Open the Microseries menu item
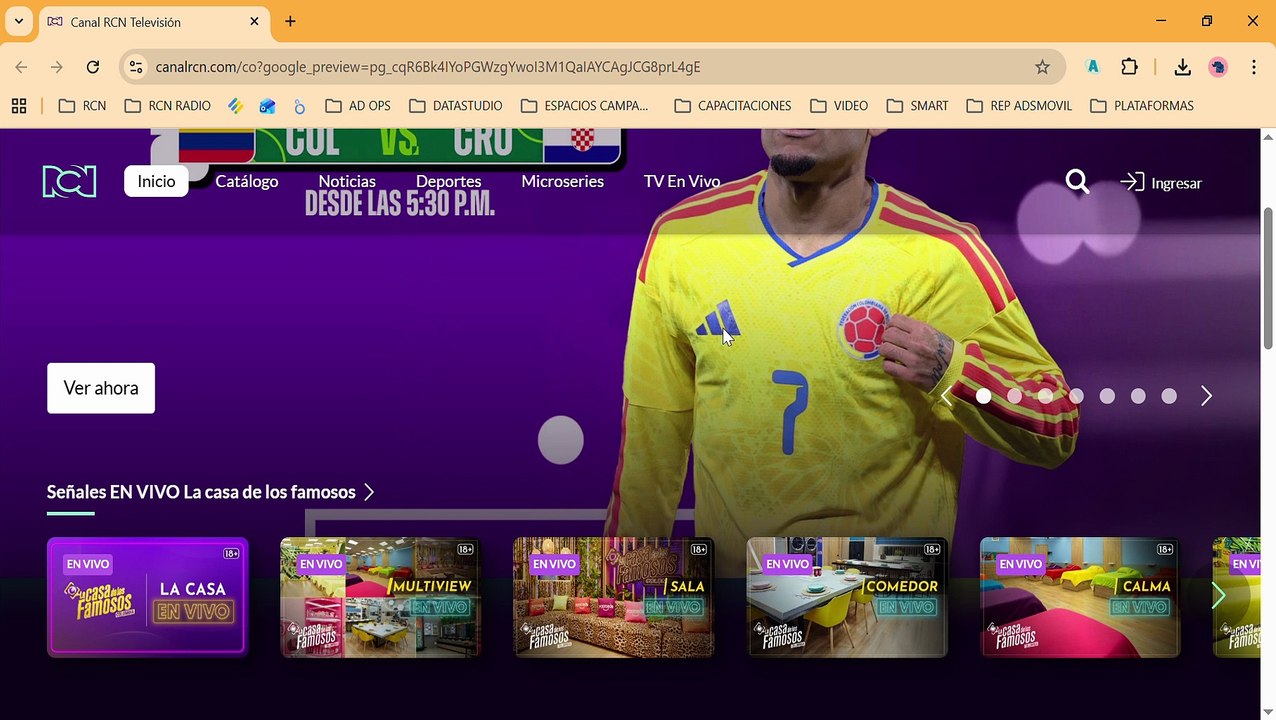This screenshot has width=1276, height=720. point(563,181)
